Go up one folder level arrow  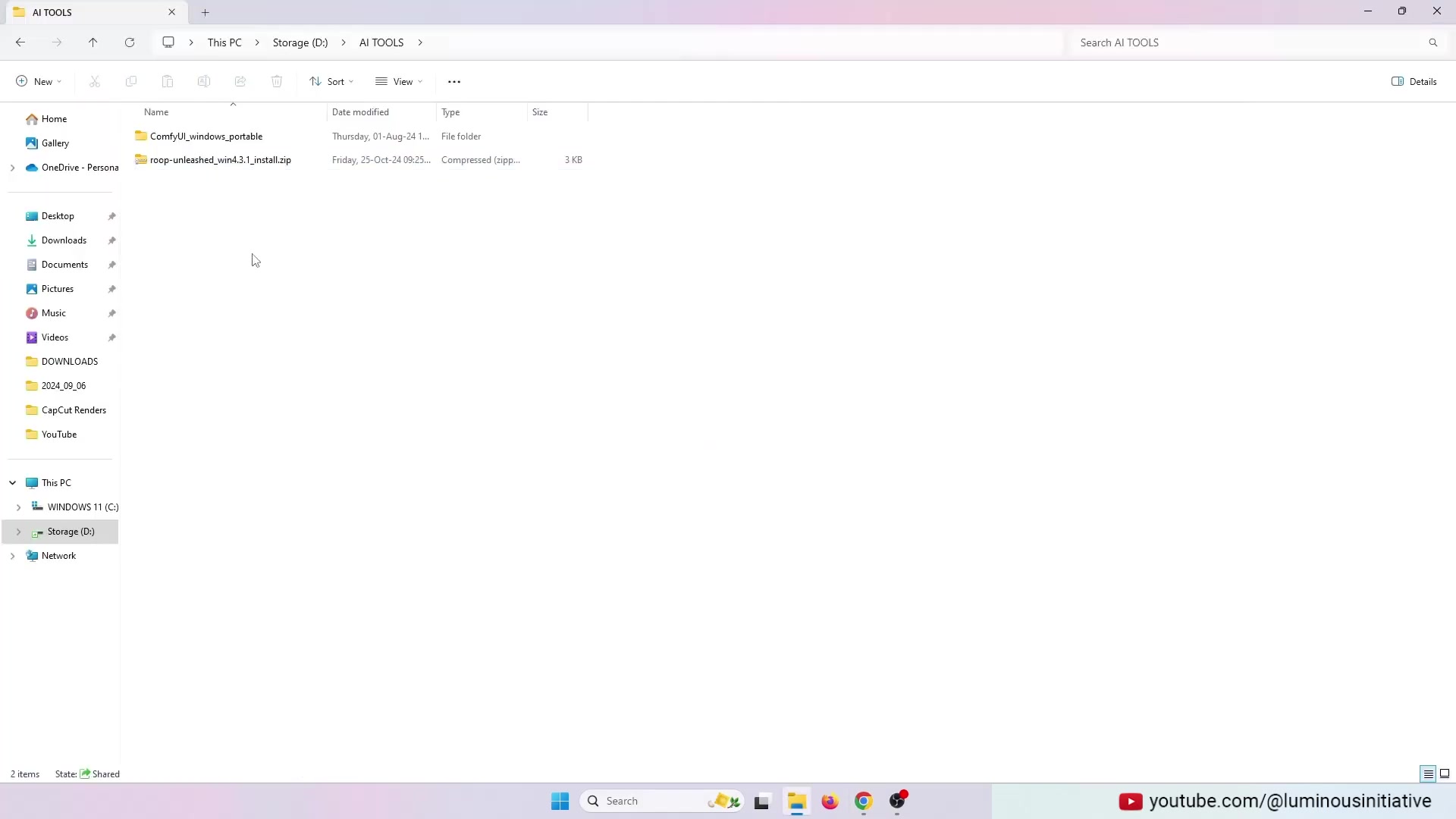(x=93, y=42)
